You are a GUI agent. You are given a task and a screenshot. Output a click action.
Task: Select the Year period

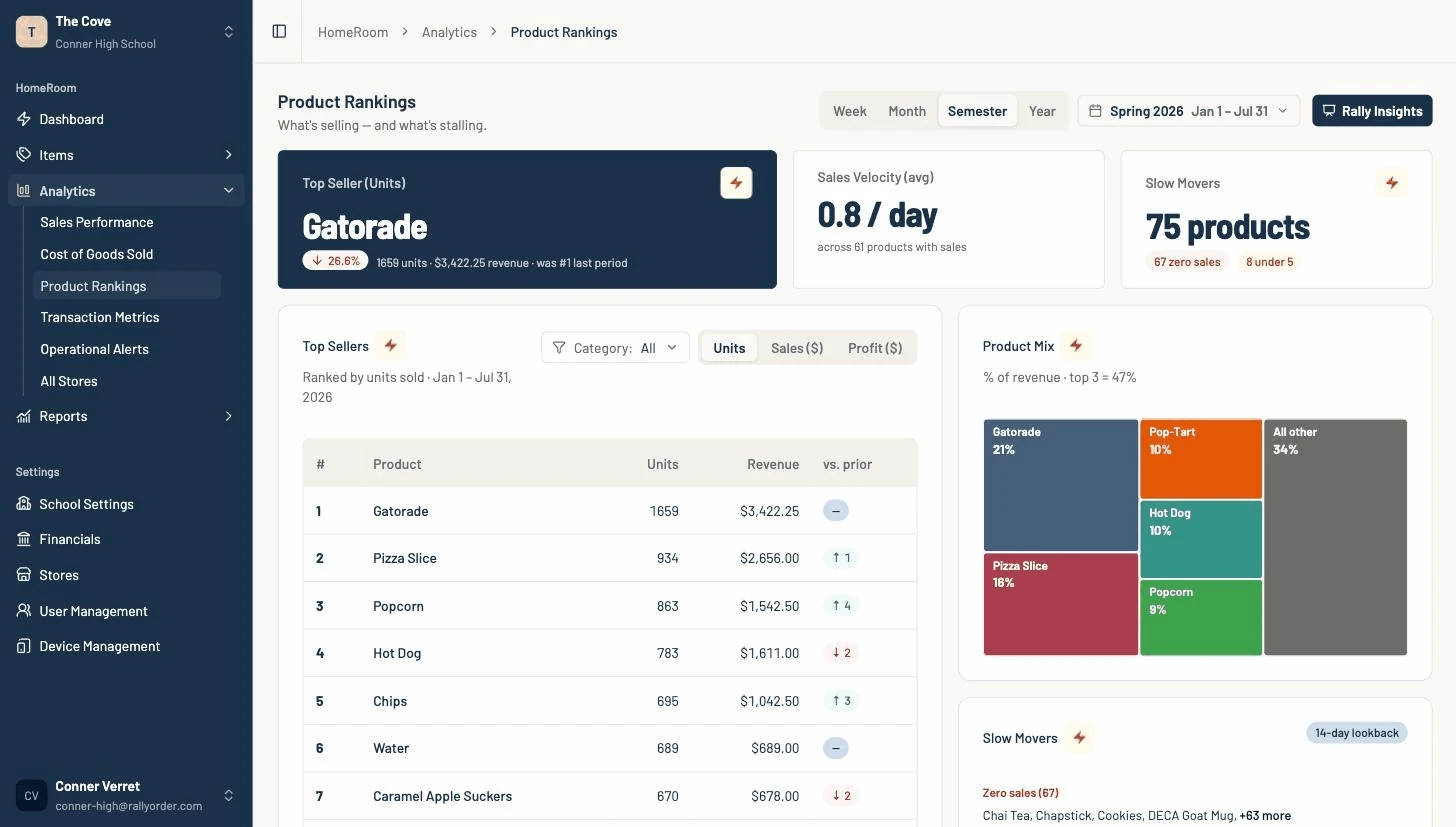tap(1042, 111)
